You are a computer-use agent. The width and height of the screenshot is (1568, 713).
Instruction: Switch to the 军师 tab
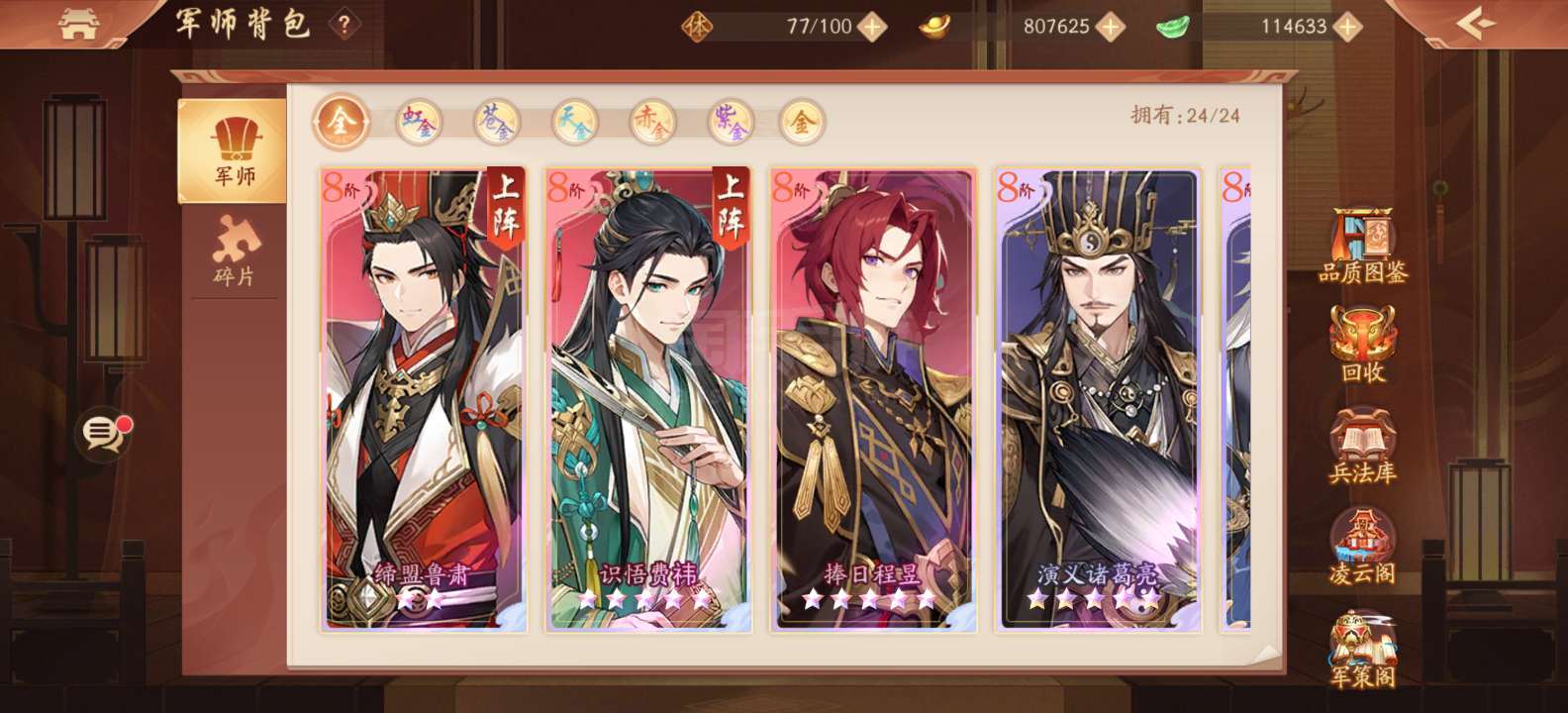(233, 152)
